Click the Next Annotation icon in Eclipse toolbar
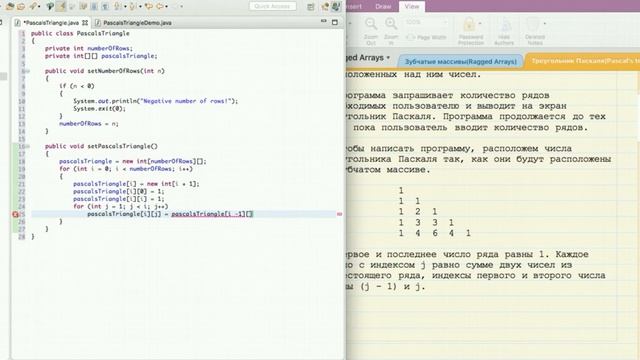This screenshot has width=640, height=360. pos(118,6)
